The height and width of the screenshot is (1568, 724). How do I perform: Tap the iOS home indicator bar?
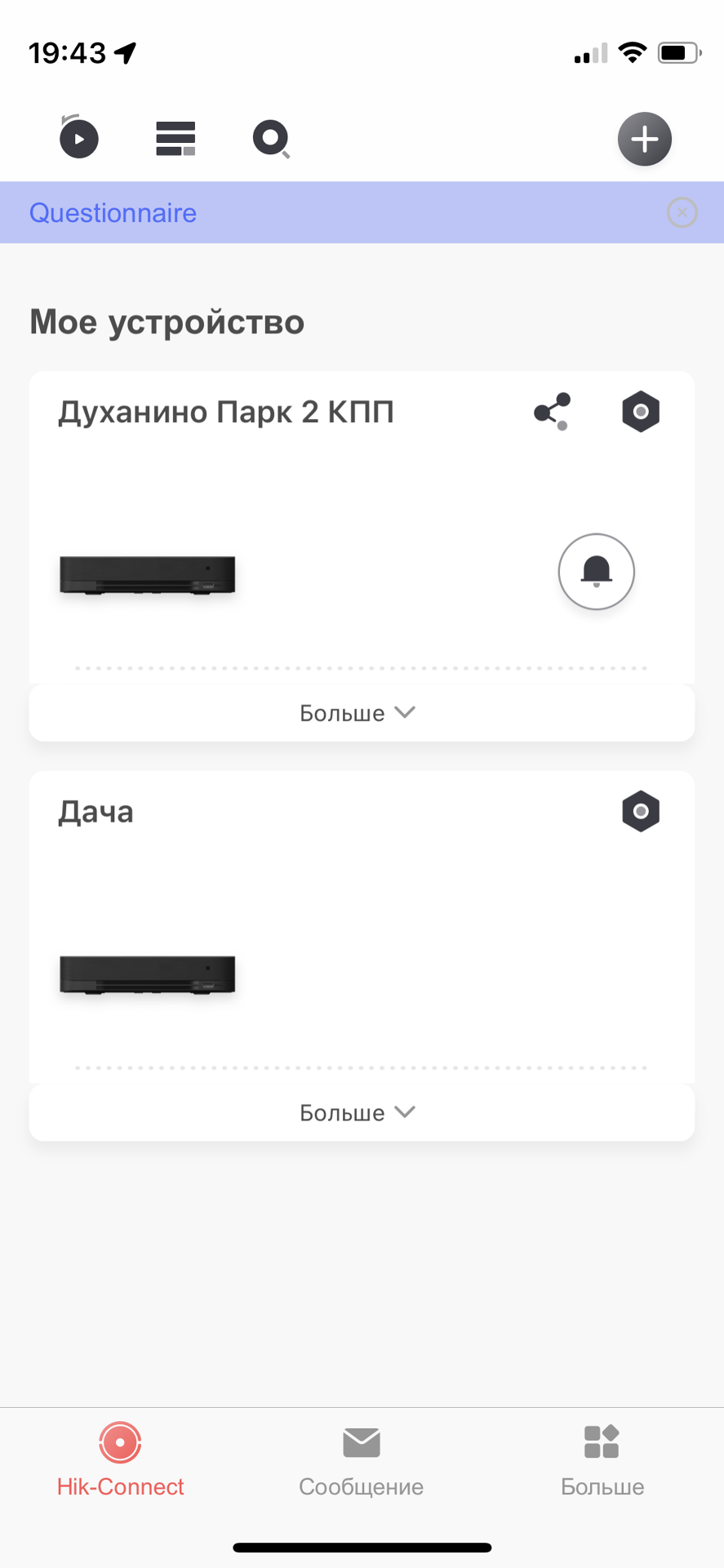pyautogui.click(x=362, y=1548)
